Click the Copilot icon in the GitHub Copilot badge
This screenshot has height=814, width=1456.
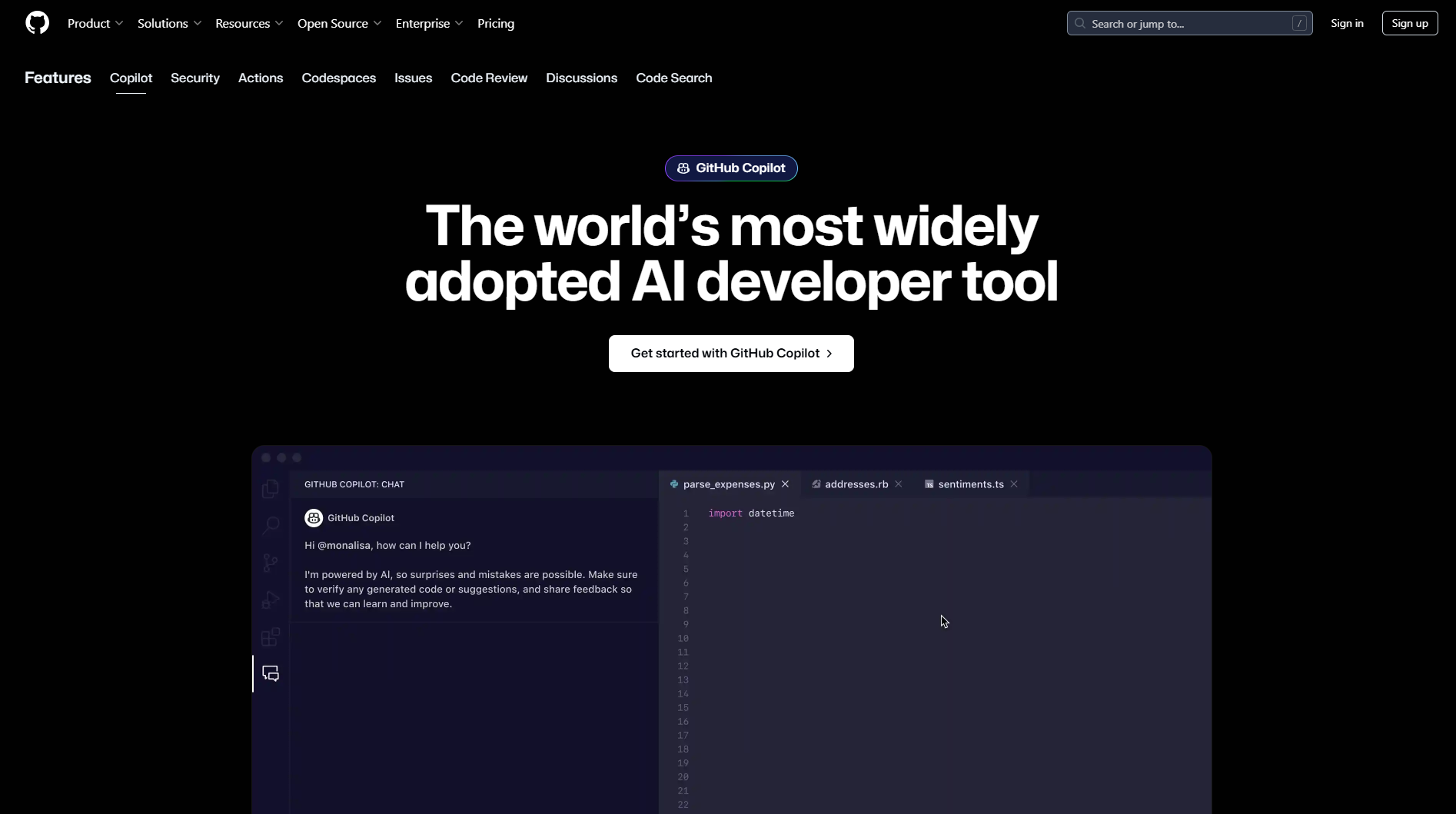point(683,168)
